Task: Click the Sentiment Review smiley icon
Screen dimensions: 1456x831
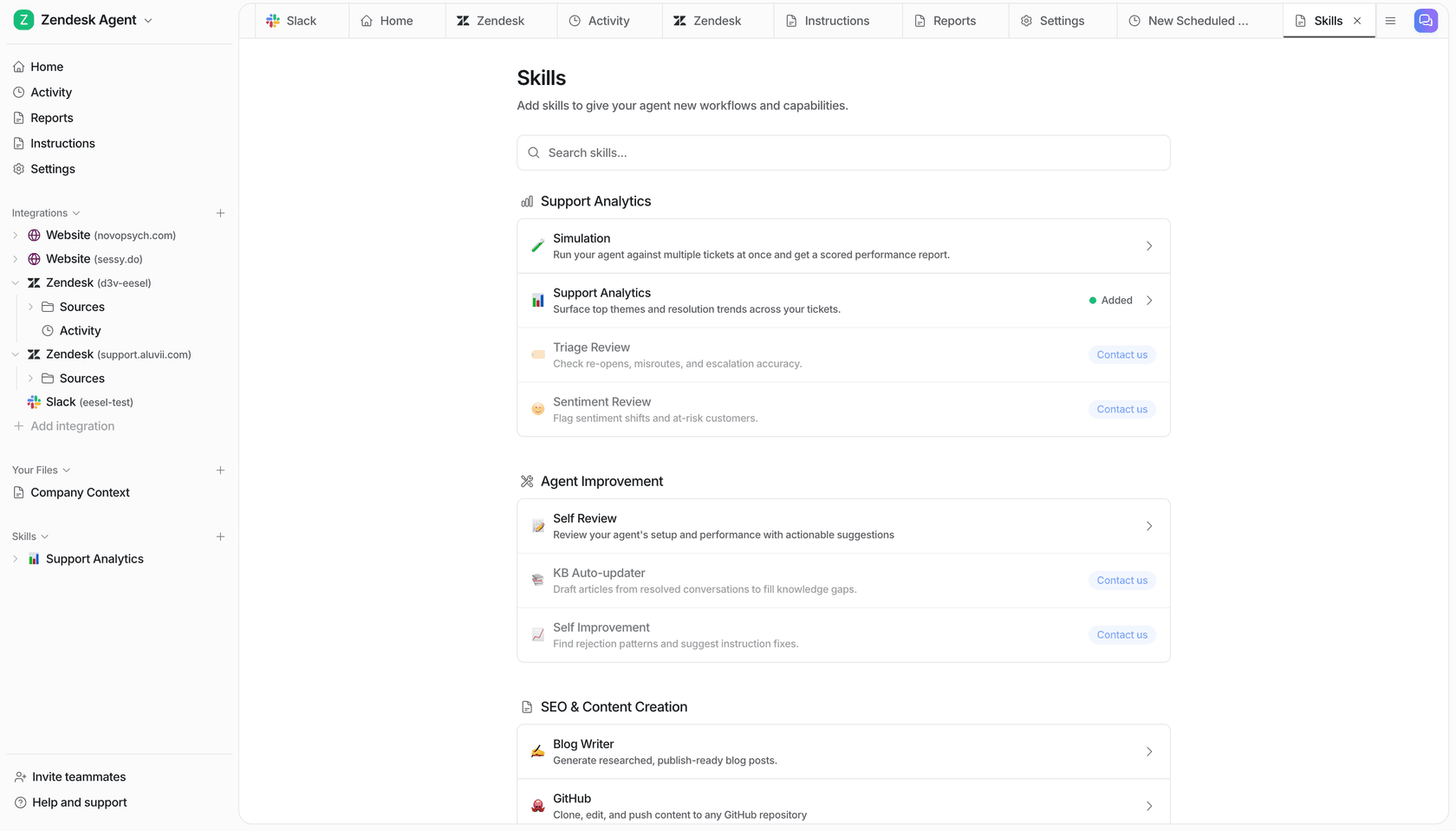Action: (538, 409)
